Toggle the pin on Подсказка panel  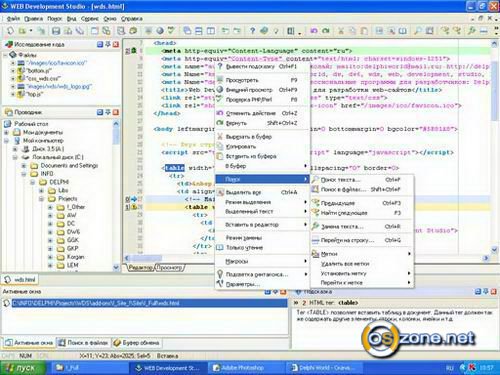(485, 292)
